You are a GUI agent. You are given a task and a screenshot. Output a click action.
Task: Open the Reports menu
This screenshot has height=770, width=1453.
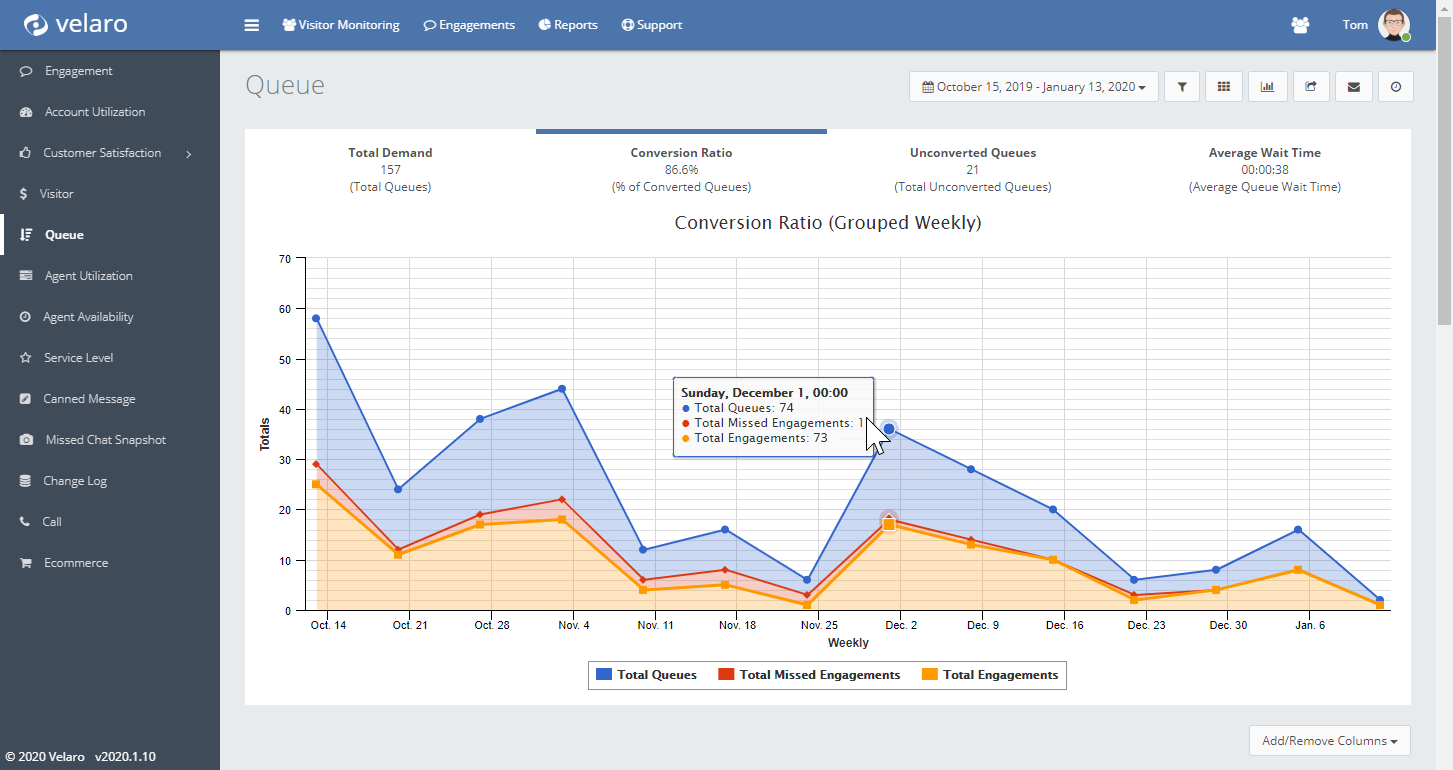(568, 25)
